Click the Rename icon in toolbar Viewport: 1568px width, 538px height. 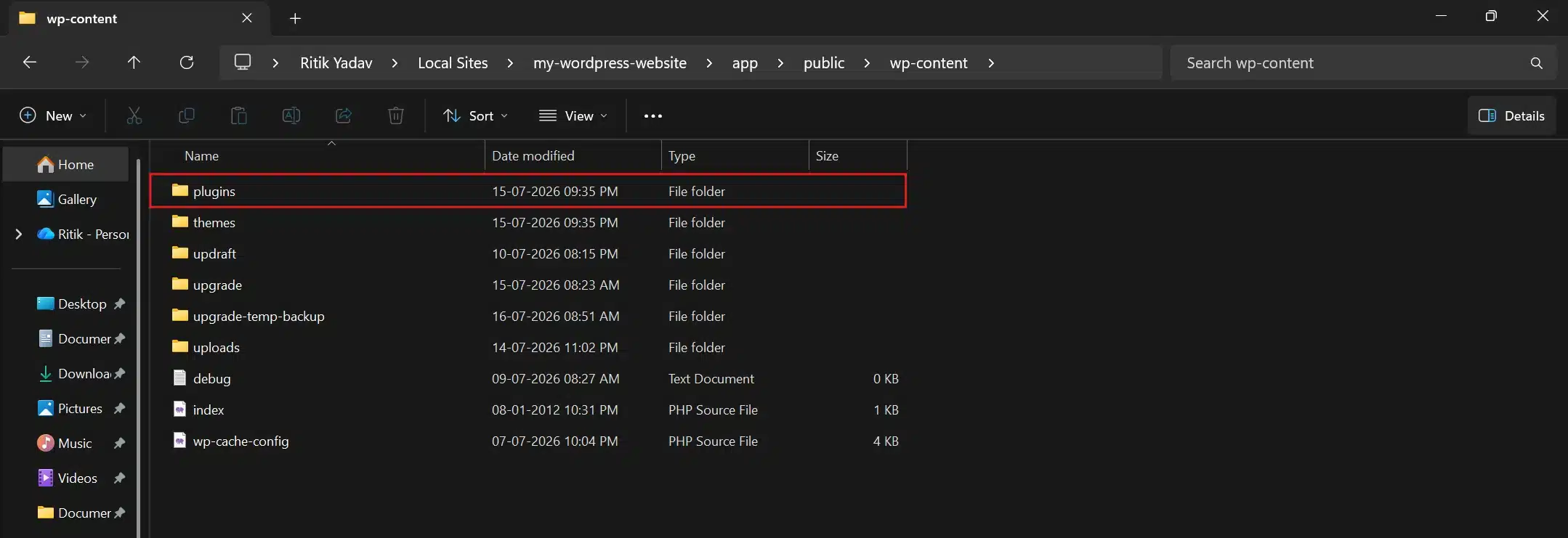tap(291, 115)
